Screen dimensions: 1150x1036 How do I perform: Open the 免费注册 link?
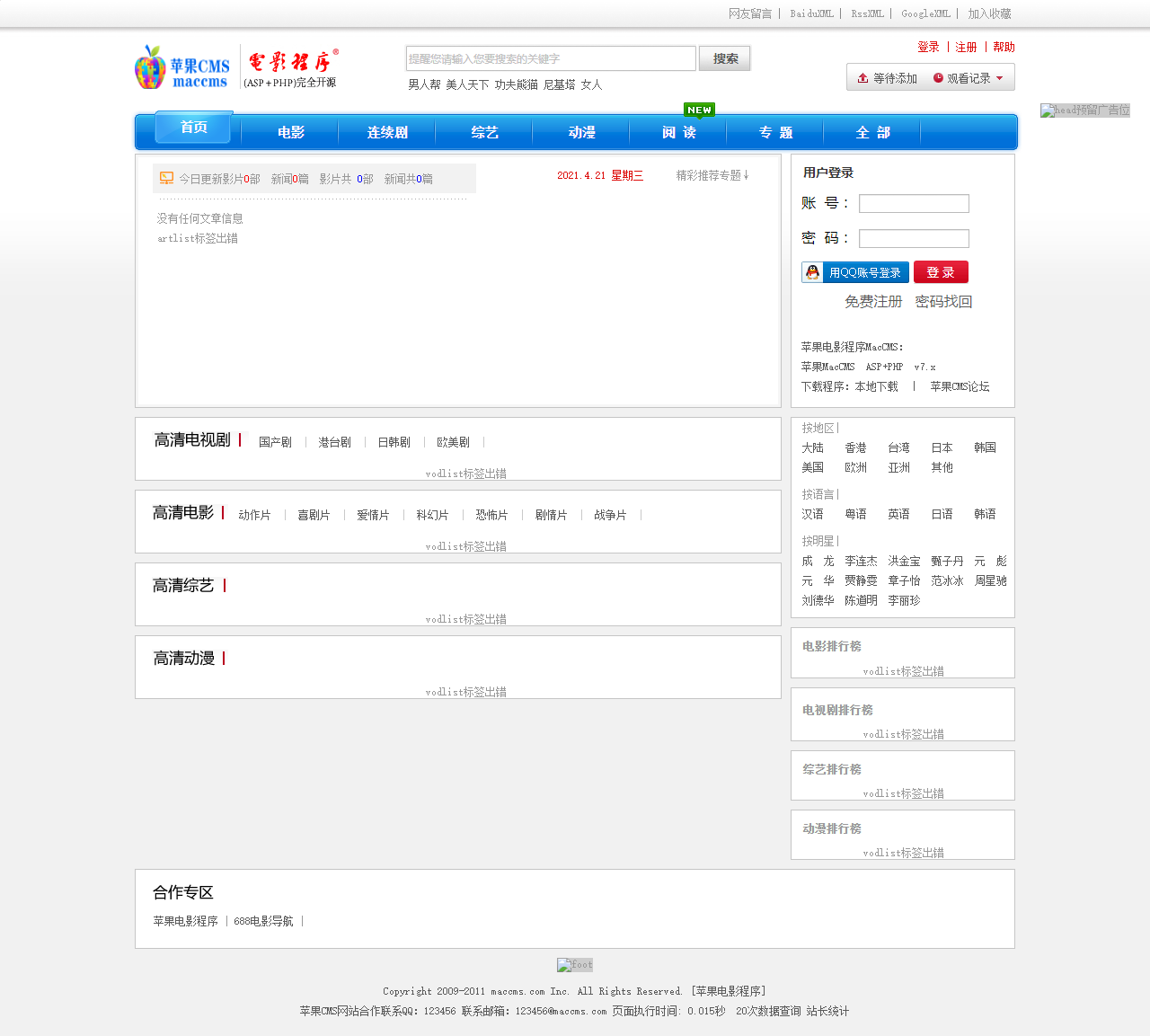click(873, 302)
